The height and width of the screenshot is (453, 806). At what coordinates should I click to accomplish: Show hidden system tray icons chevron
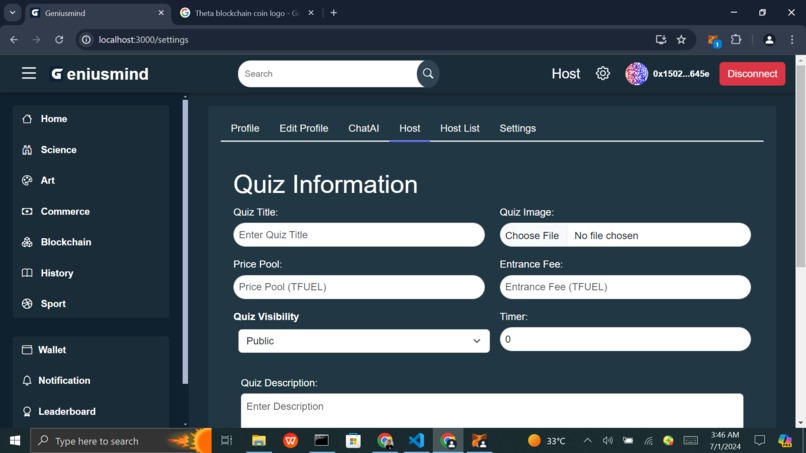point(587,441)
